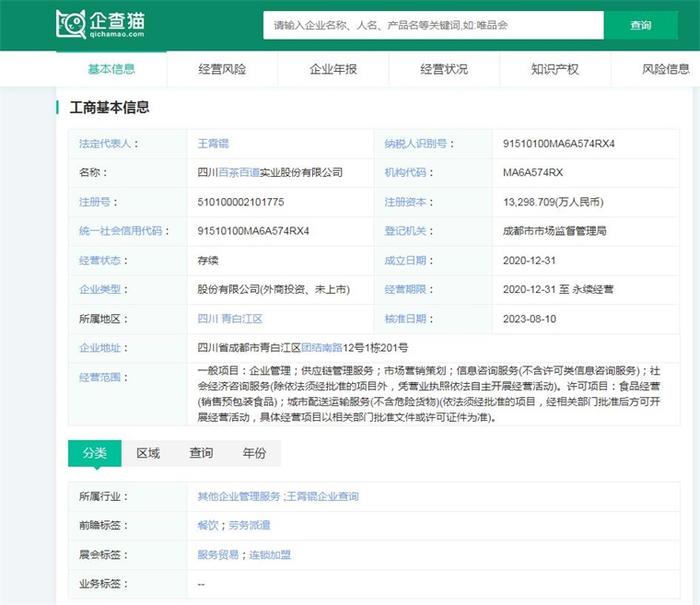Focus the company name search field

click(x=433, y=25)
